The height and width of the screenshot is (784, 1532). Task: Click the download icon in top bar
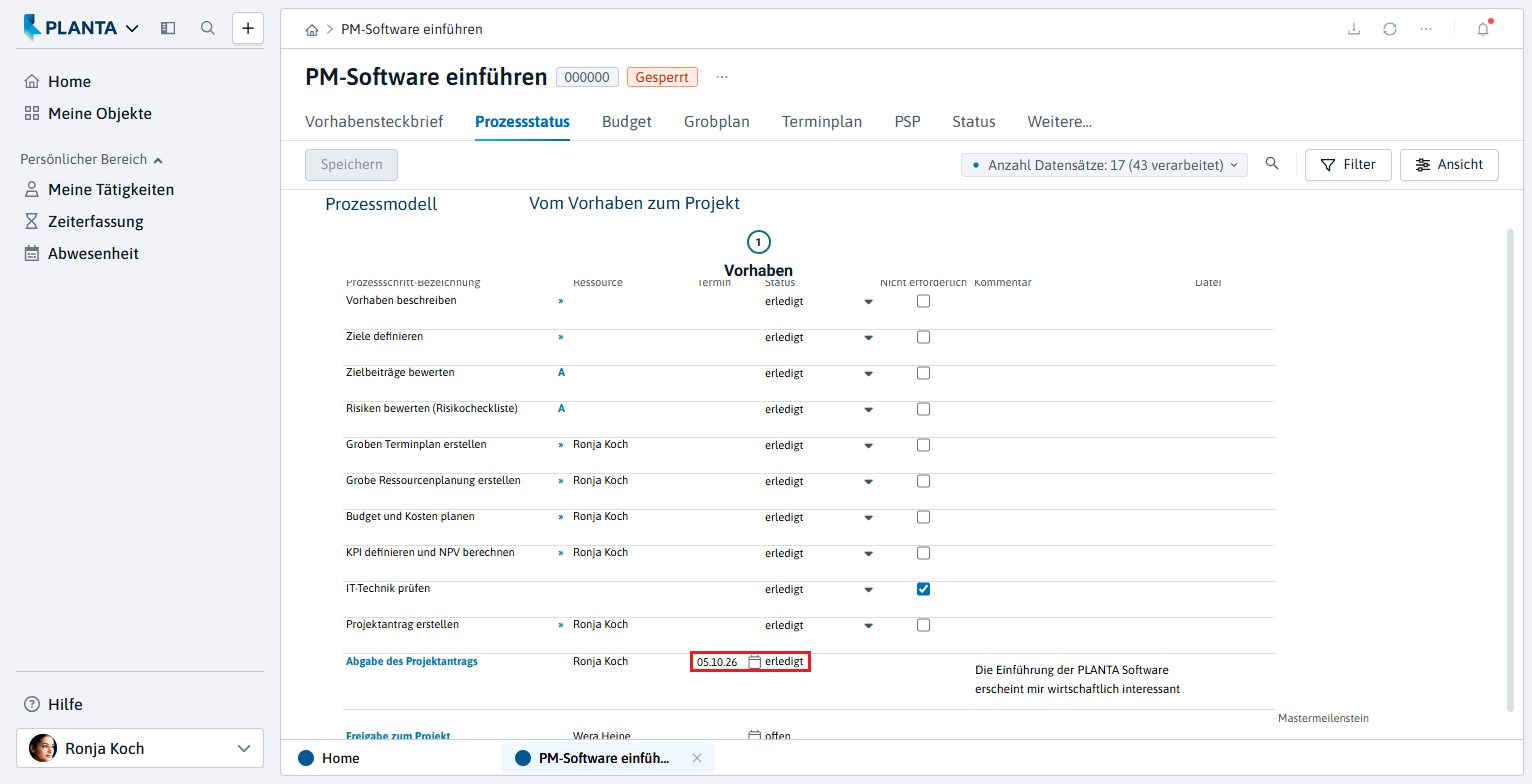click(1354, 29)
